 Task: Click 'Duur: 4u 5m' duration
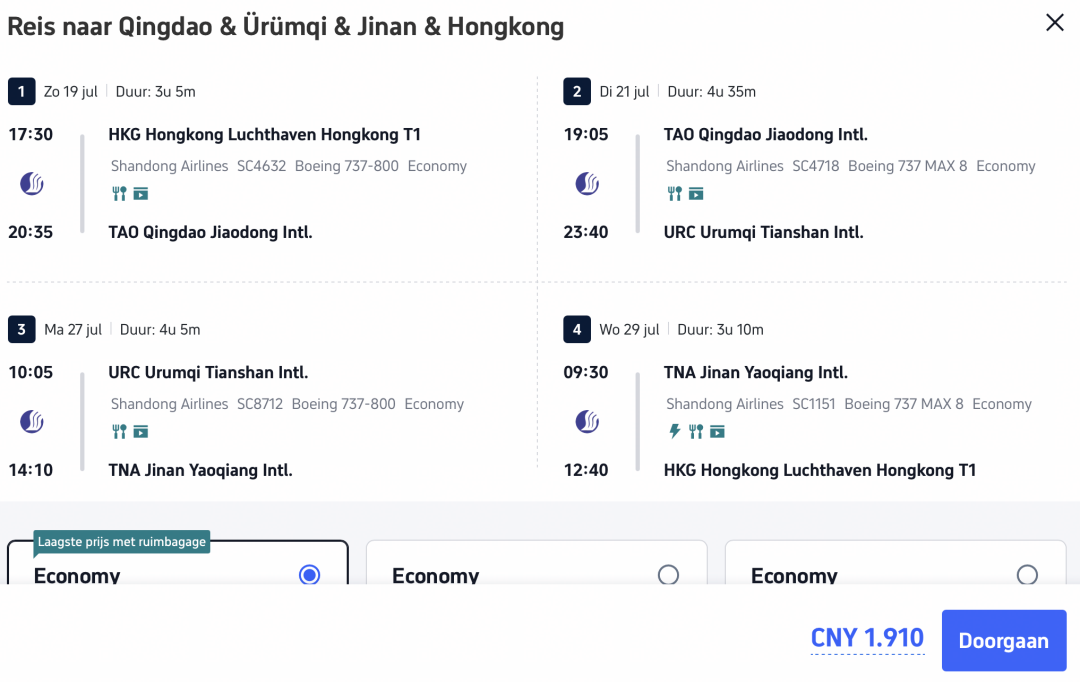coord(160,329)
